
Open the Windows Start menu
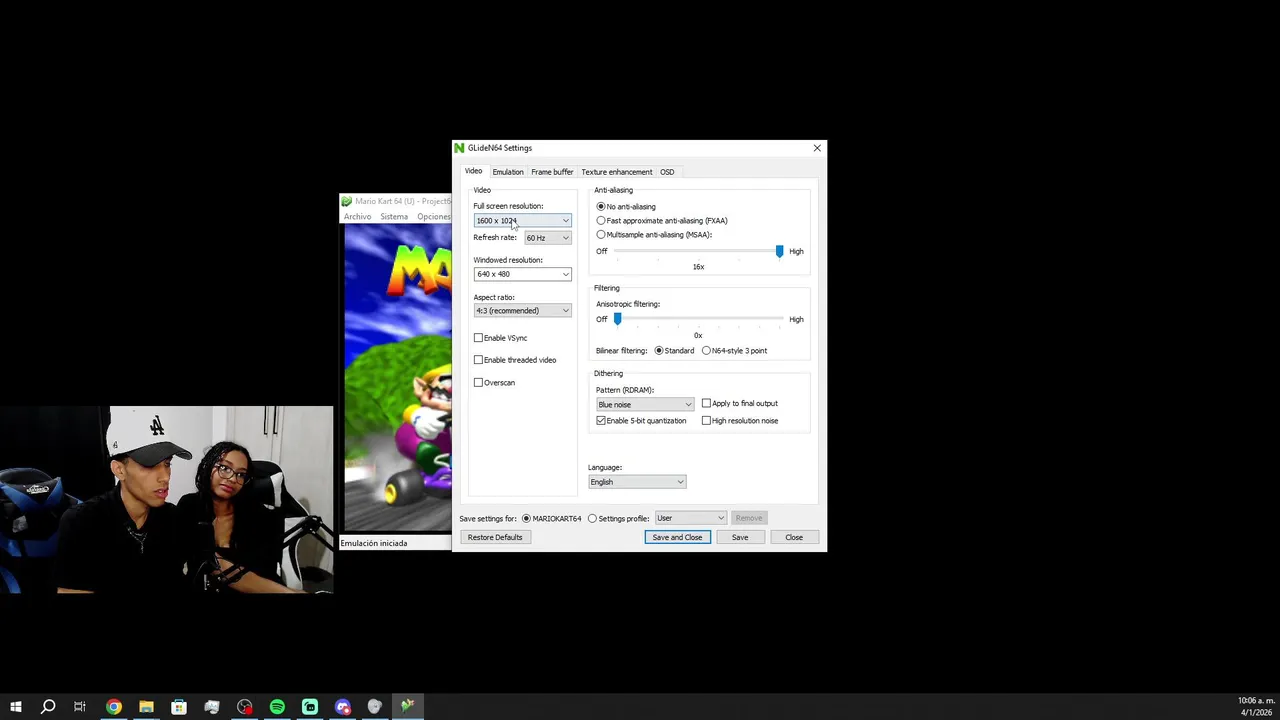[15, 707]
